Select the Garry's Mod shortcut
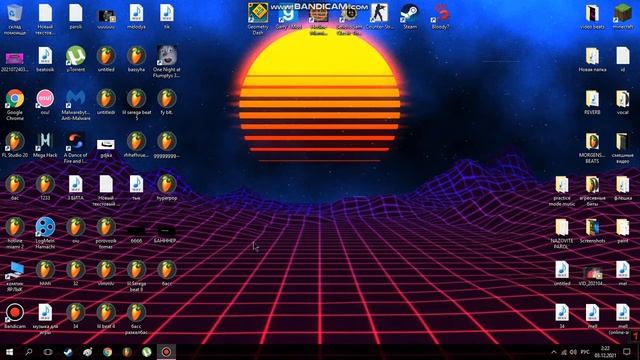 click(288, 16)
